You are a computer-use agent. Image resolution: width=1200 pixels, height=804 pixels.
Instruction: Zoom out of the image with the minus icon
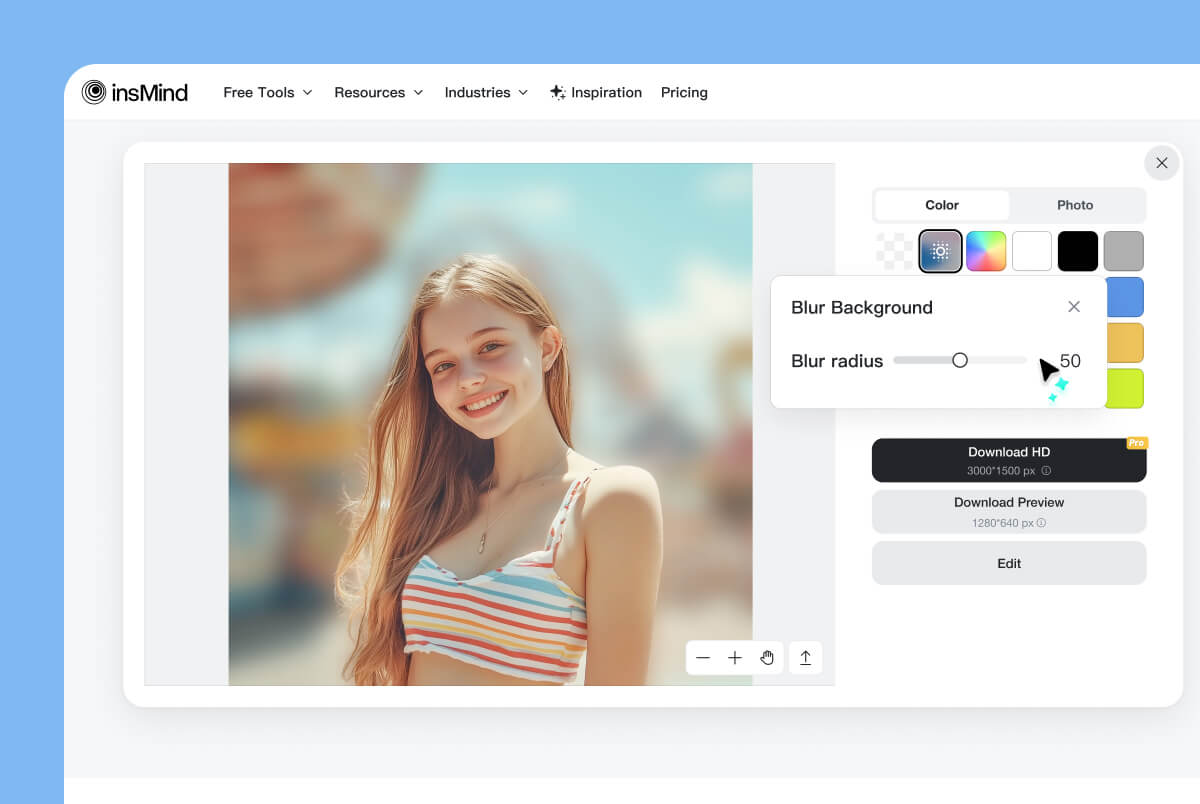point(703,658)
